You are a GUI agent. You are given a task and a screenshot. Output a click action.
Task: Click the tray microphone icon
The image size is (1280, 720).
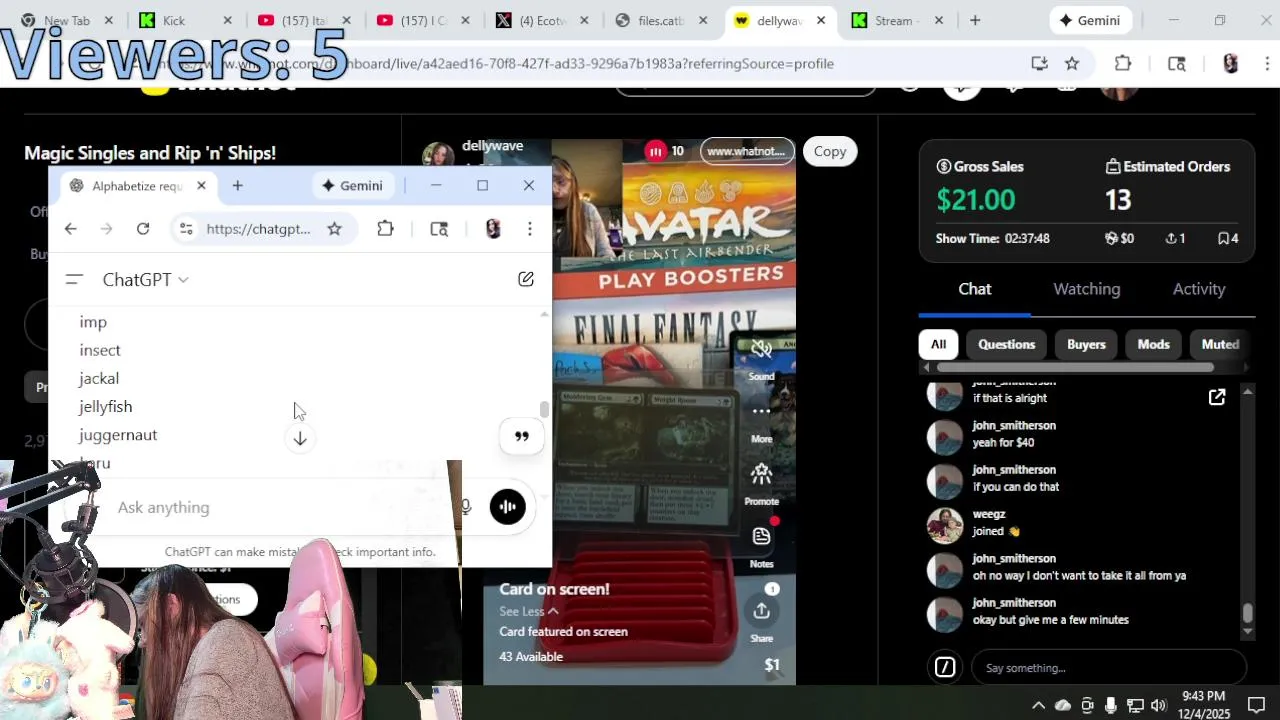(1110, 705)
